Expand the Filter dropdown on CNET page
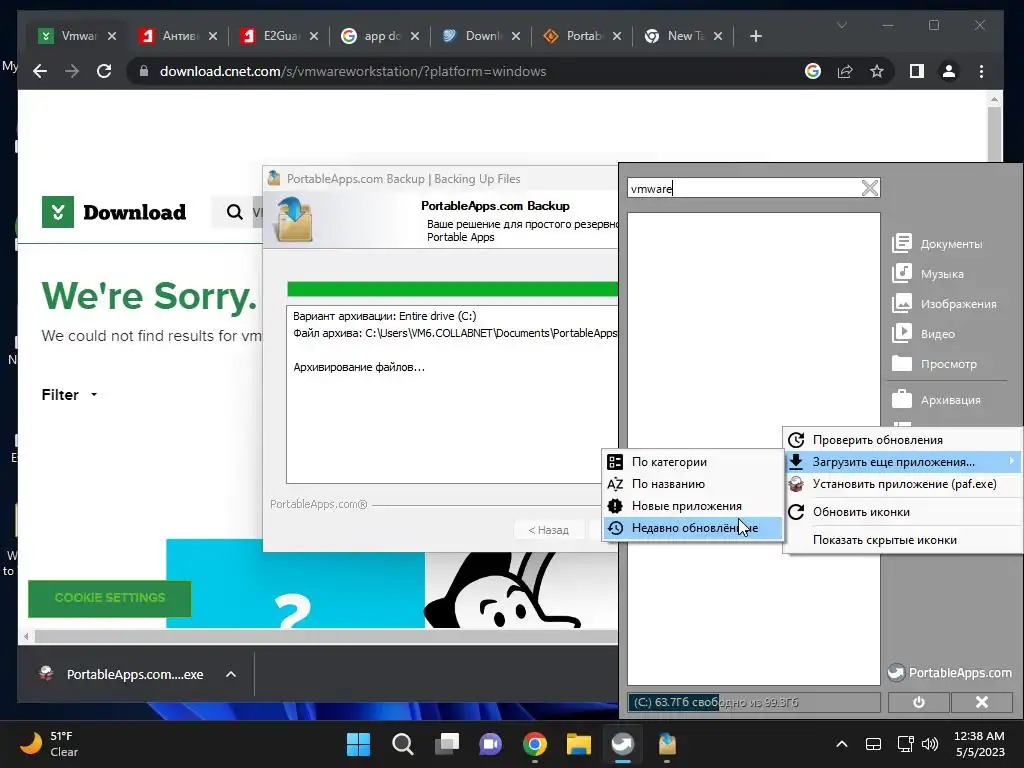The image size is (1024, 768). point(69,394)
